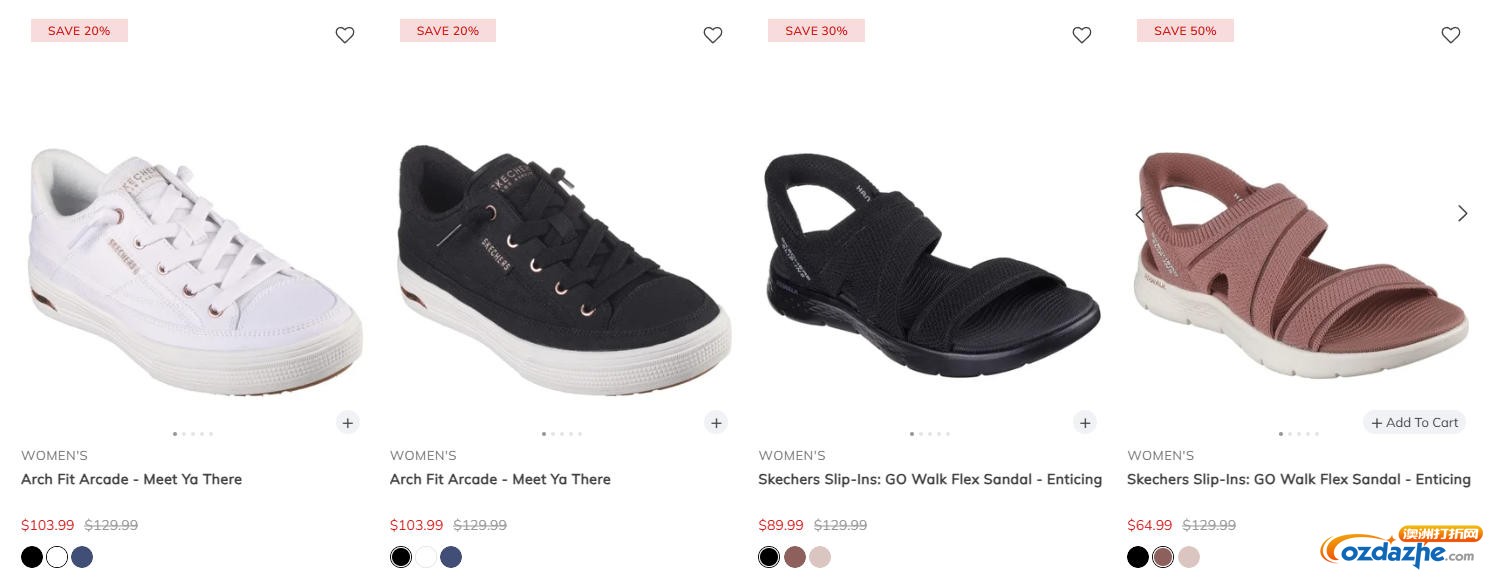Click plus icon under white sneaker image
This screenshot has width=1505, height=581.
pyautogui.click(x=347, y=422)
